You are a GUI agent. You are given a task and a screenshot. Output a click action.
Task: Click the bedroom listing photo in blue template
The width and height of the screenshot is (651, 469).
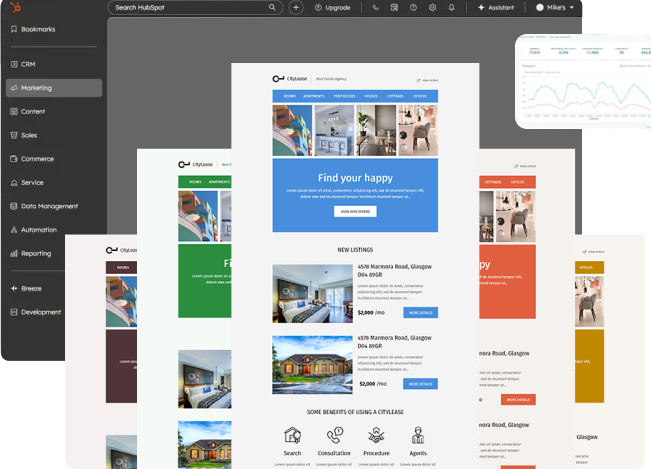(x=313, y=294)
